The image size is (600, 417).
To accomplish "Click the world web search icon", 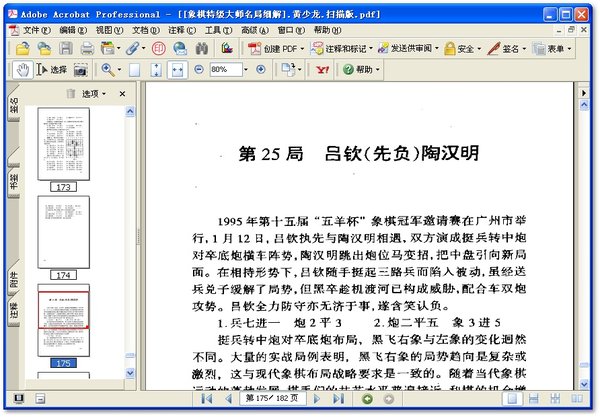I will [180, 49].
